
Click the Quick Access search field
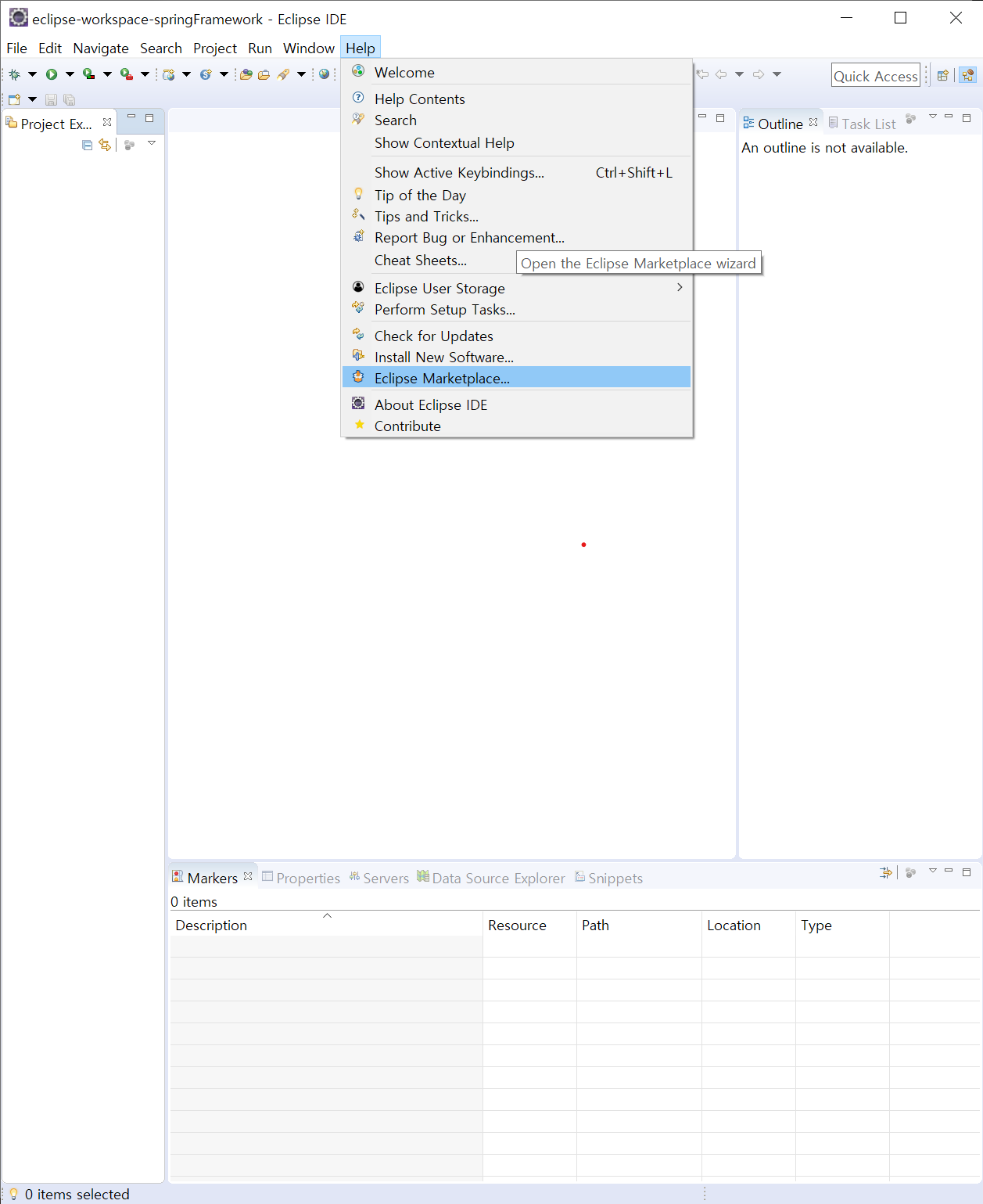point(876,75)
